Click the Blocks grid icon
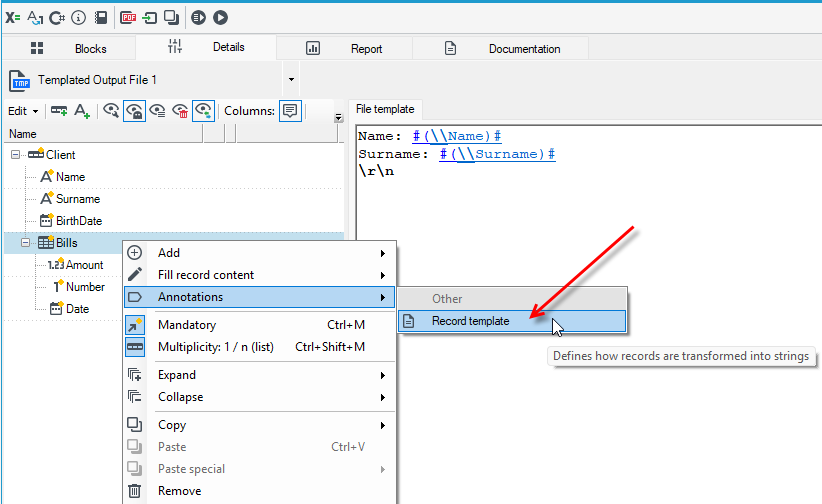The image size is (822, 504). [x=37, y=48]
